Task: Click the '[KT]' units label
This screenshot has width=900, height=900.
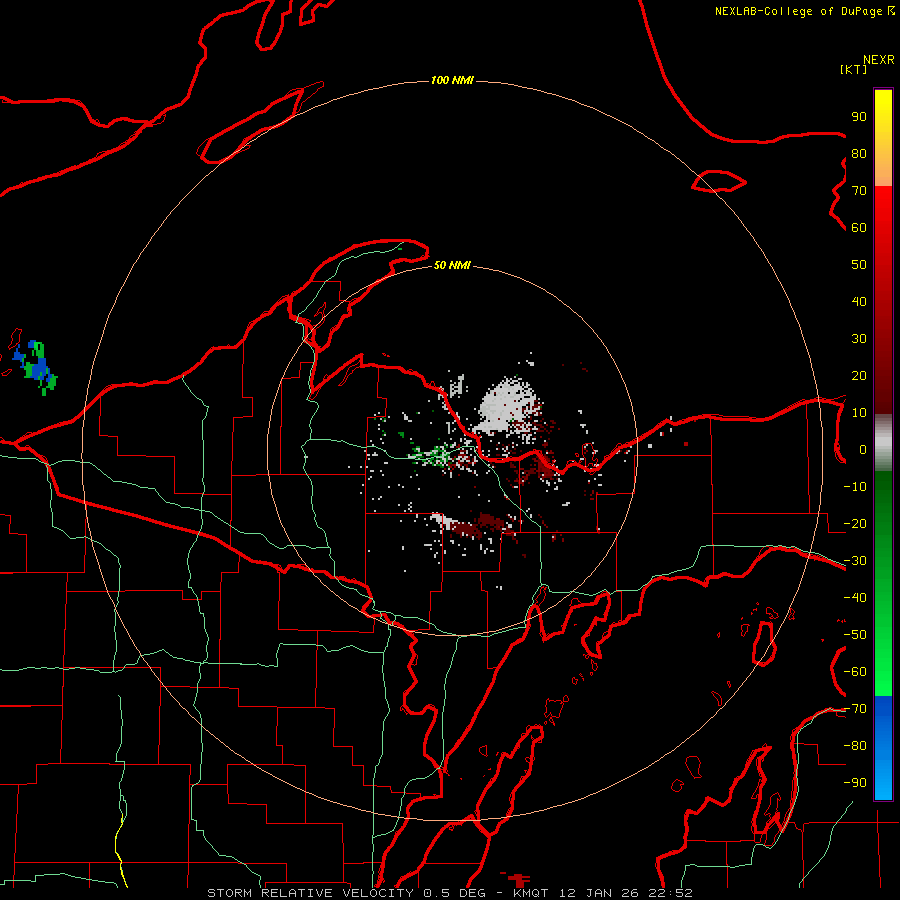Action: coord(854,69)
